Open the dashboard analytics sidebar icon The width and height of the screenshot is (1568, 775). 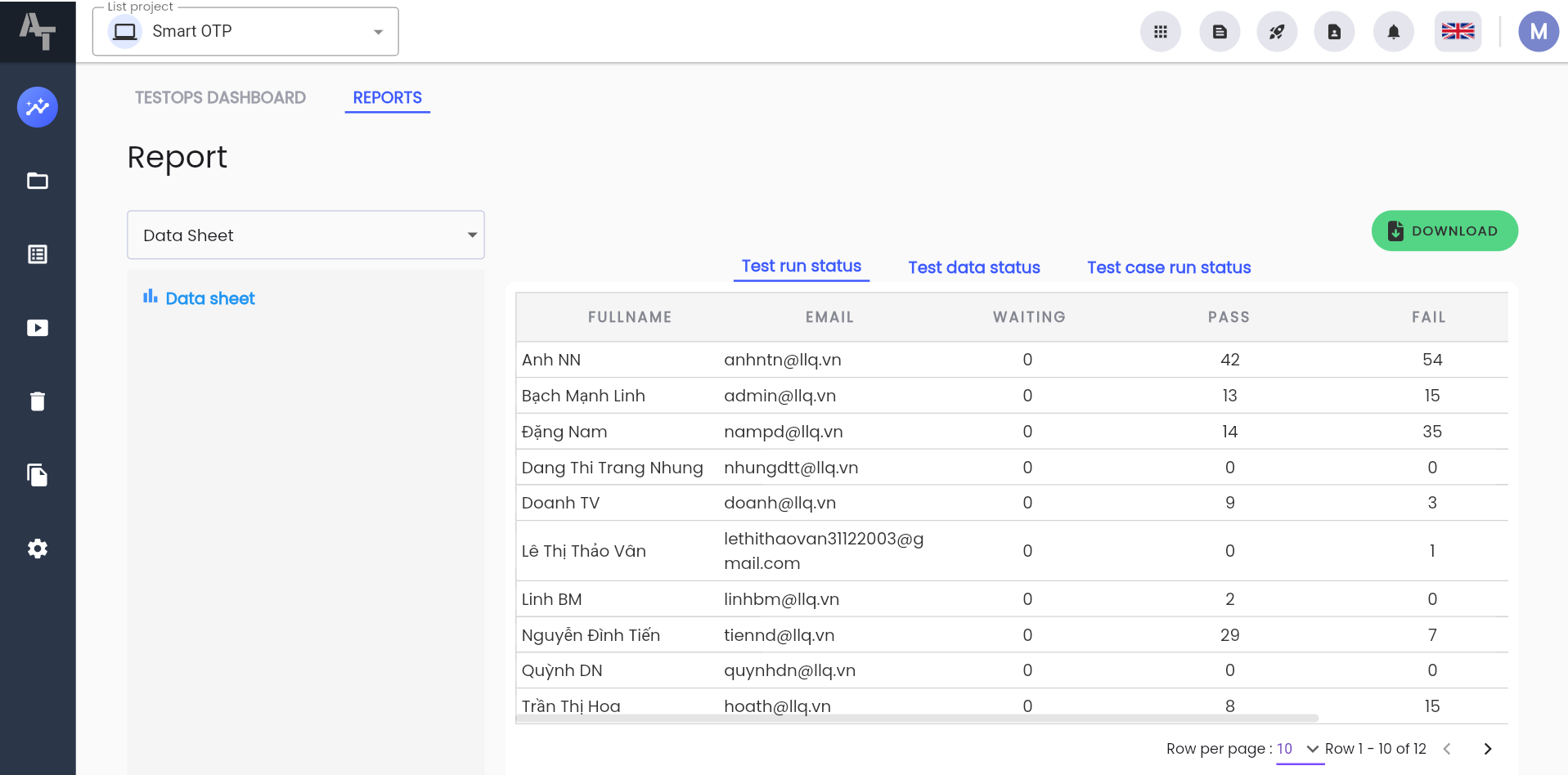[x=38, y=107]
